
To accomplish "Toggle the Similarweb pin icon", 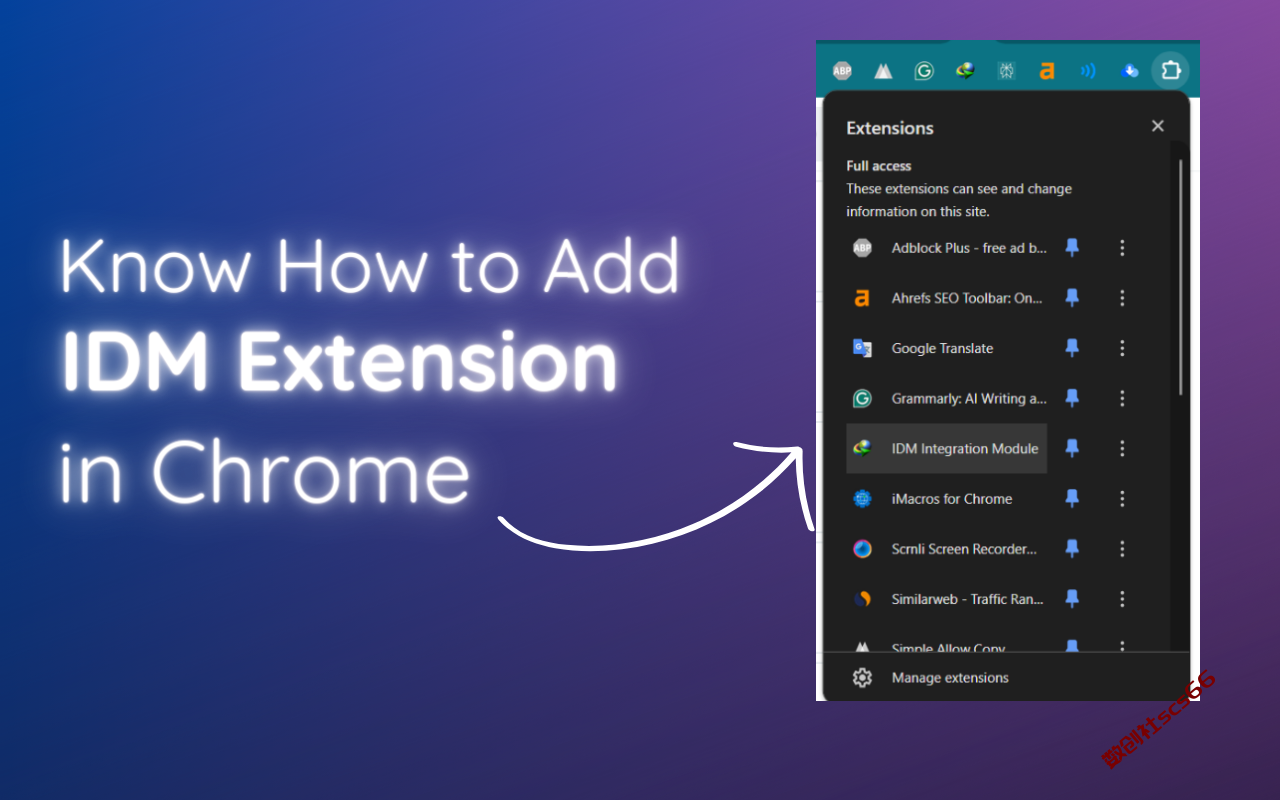I will [x=1072, y=598].
